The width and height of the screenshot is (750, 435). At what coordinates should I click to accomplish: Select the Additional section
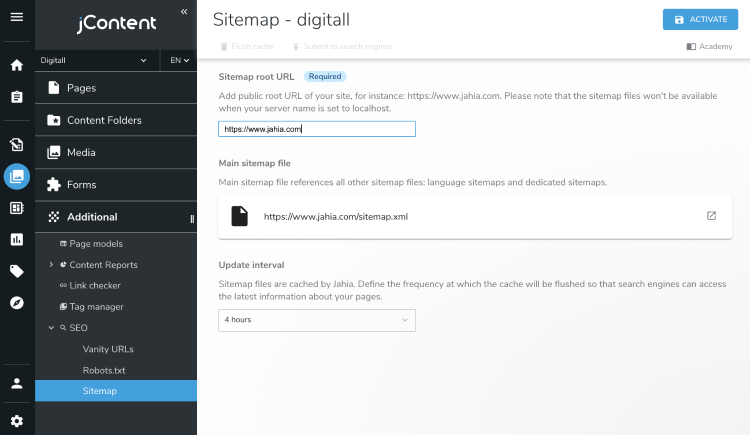tap(116, 217)
